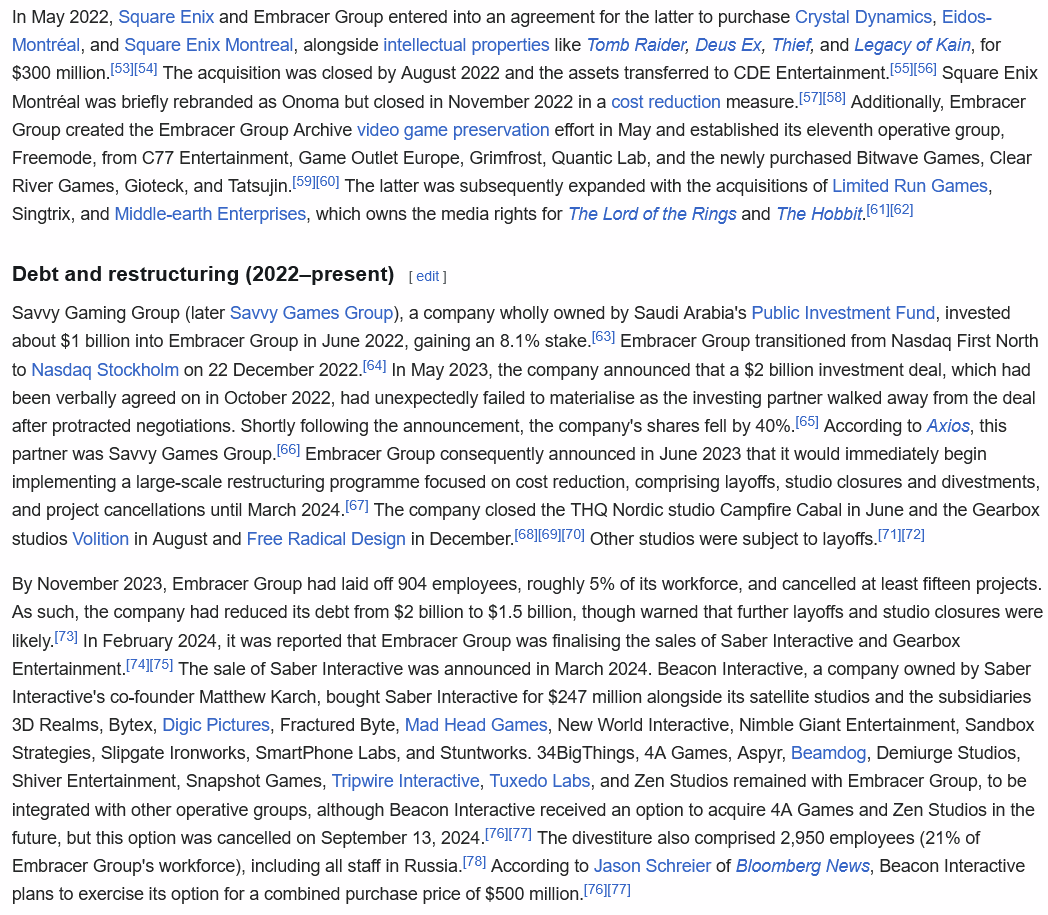Open the Jason Schreier link
This screenshot has width=1048, height=915.
coord(652,866)
